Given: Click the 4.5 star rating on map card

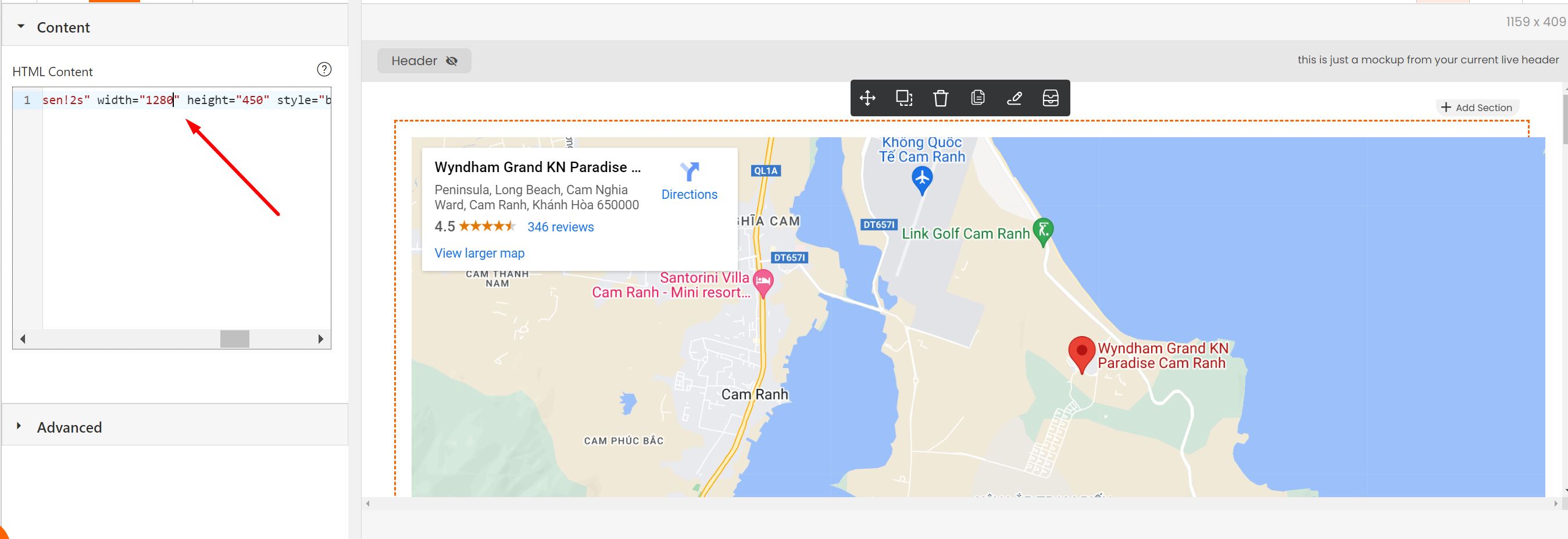Looking at the screenshot, I should (x=475, y=227).
